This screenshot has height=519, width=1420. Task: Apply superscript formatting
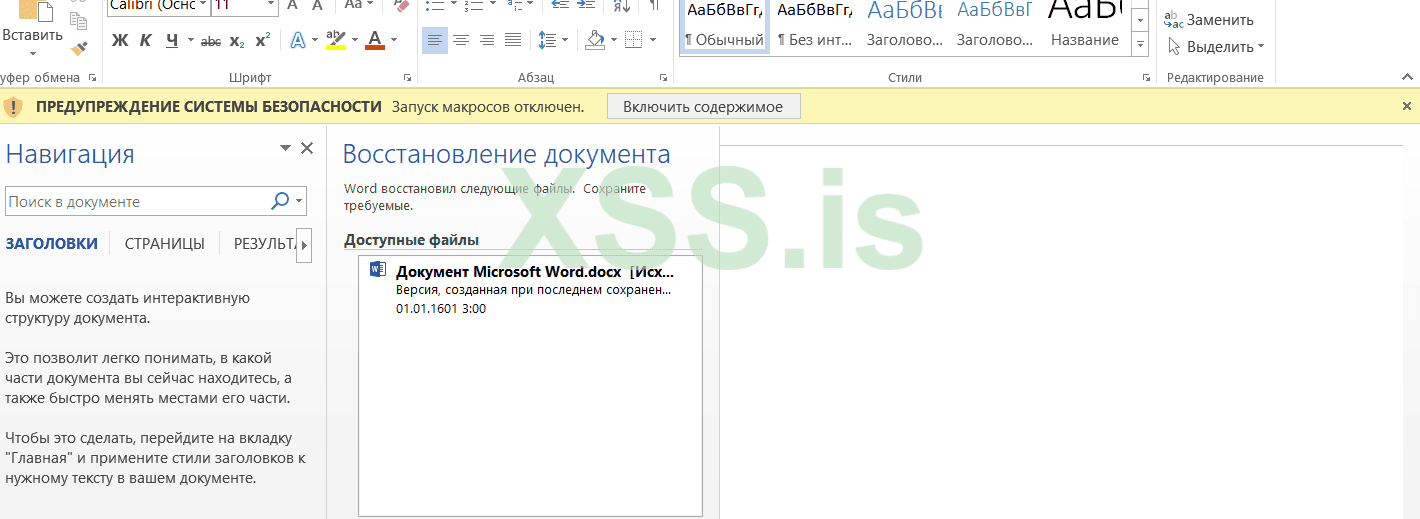[x=262, y=41]
